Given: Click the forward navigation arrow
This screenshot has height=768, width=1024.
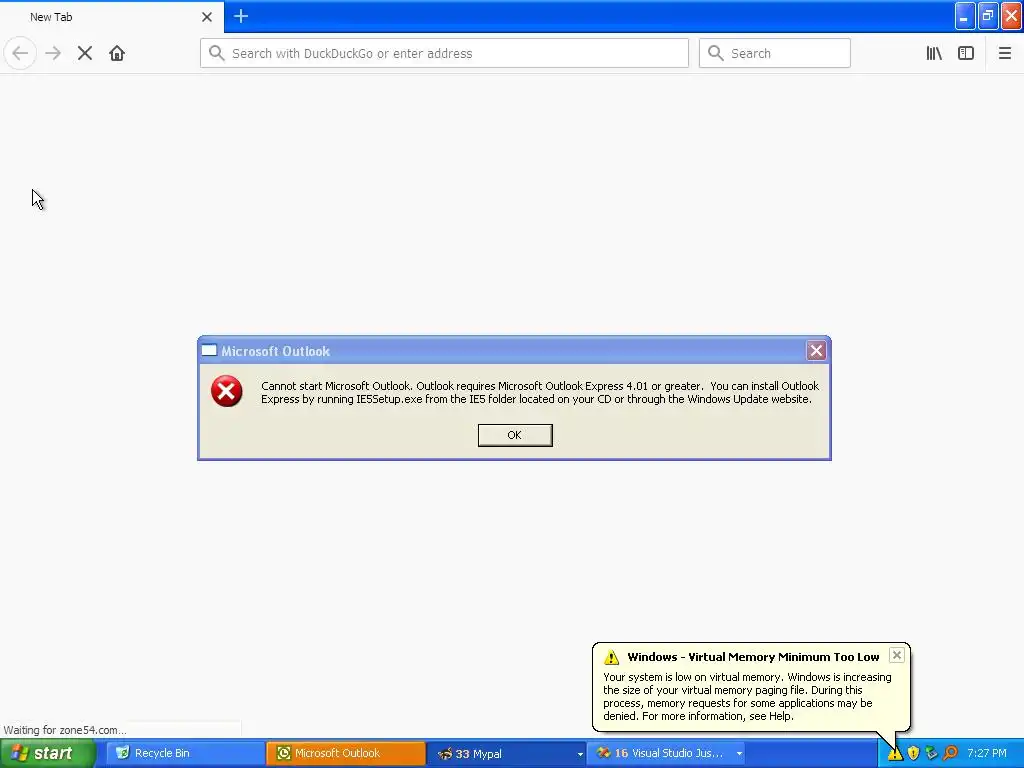Looking at the screenshot, I should pos(53,53).
